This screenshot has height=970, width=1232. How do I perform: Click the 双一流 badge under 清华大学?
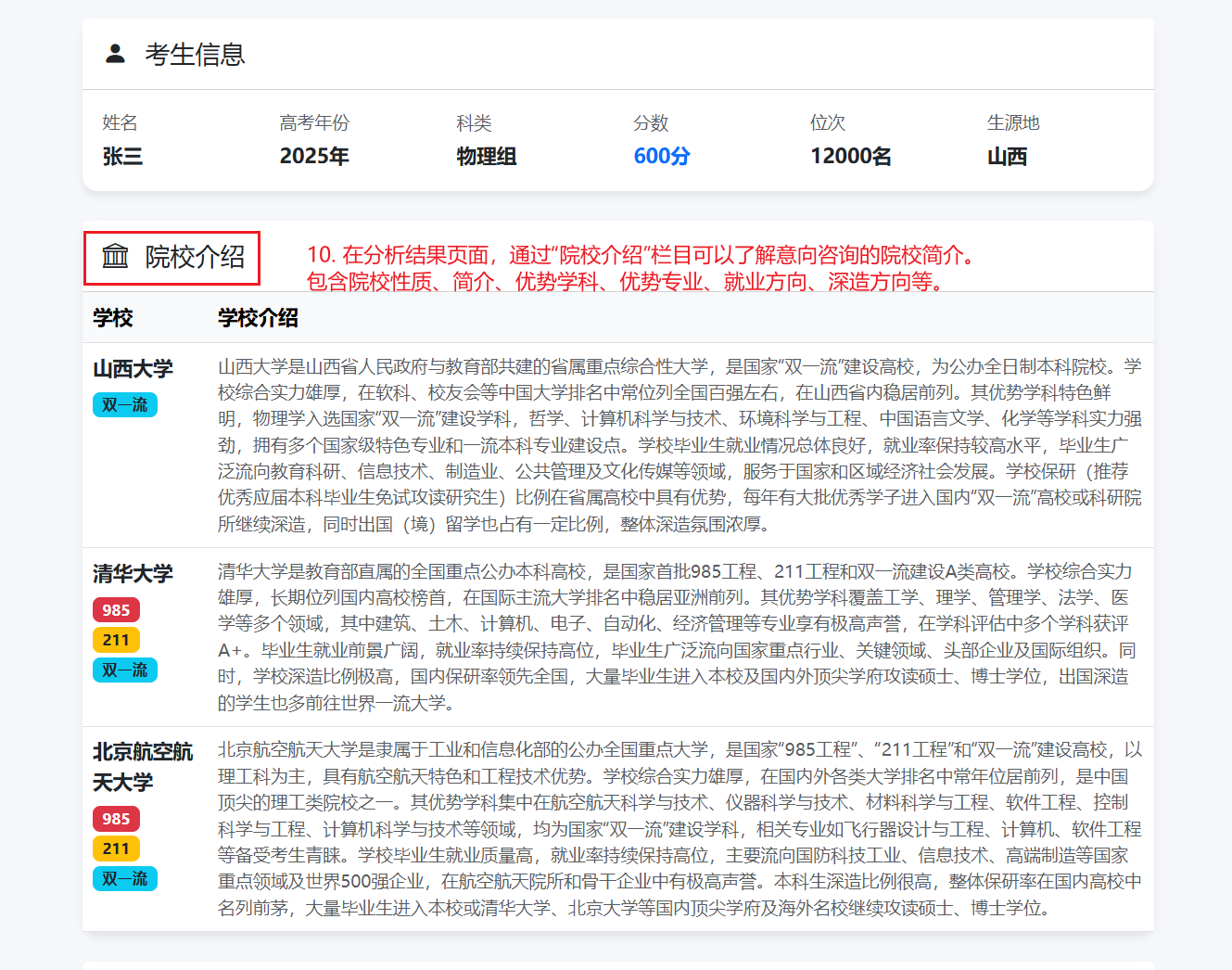coord(125,670)
